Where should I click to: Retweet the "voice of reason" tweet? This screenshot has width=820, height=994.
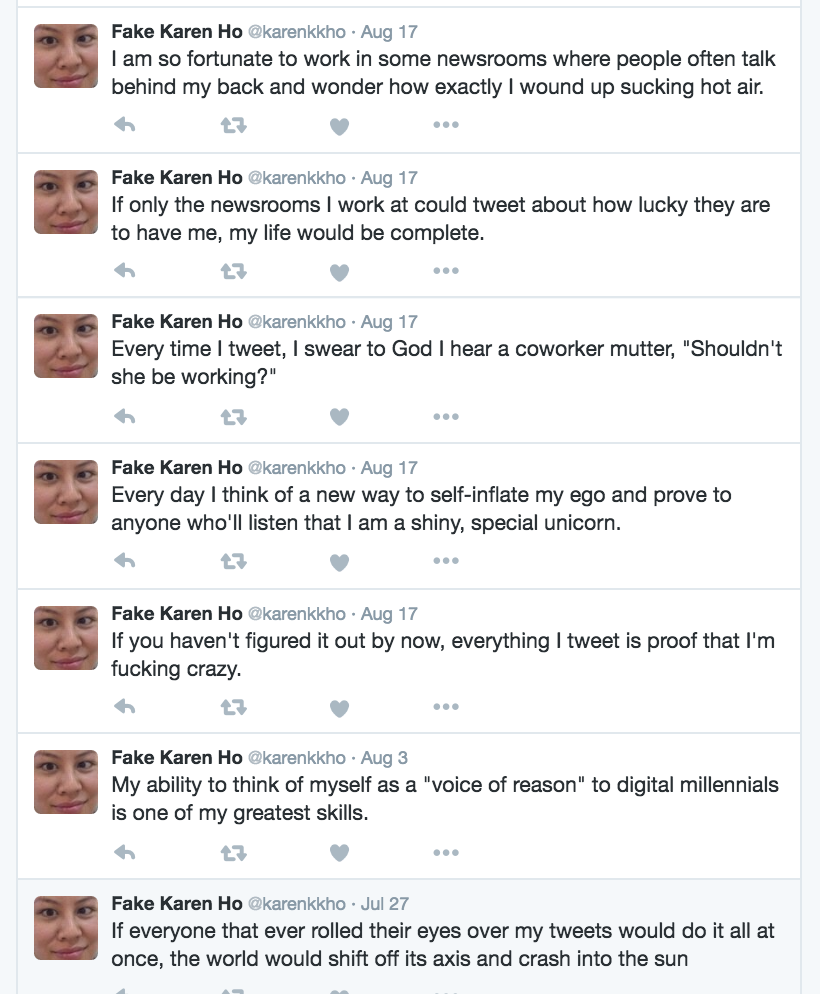coord(233,853)
